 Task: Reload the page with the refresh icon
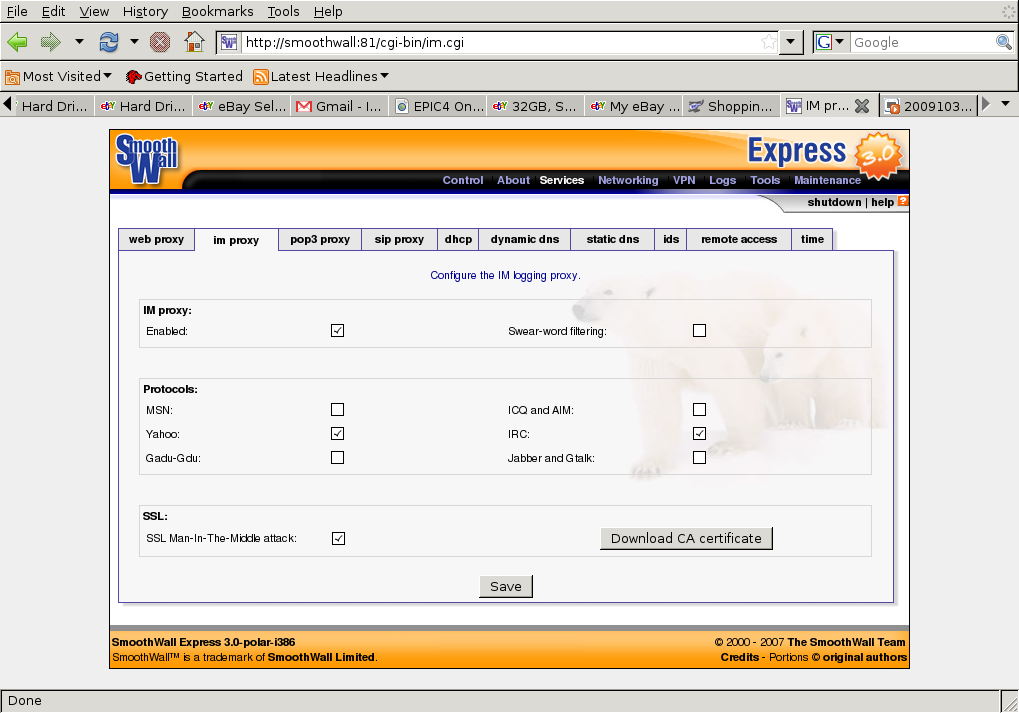[x=108, y=42]
